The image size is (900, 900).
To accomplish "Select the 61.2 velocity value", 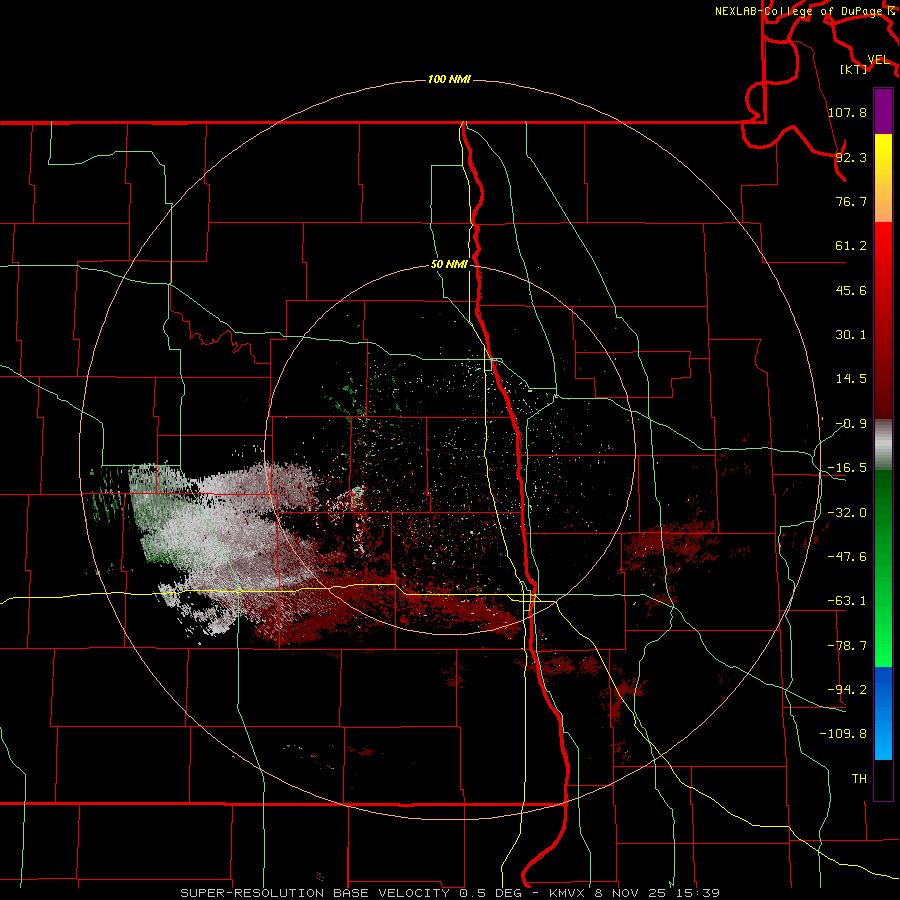I will click(x=851, y=246).
